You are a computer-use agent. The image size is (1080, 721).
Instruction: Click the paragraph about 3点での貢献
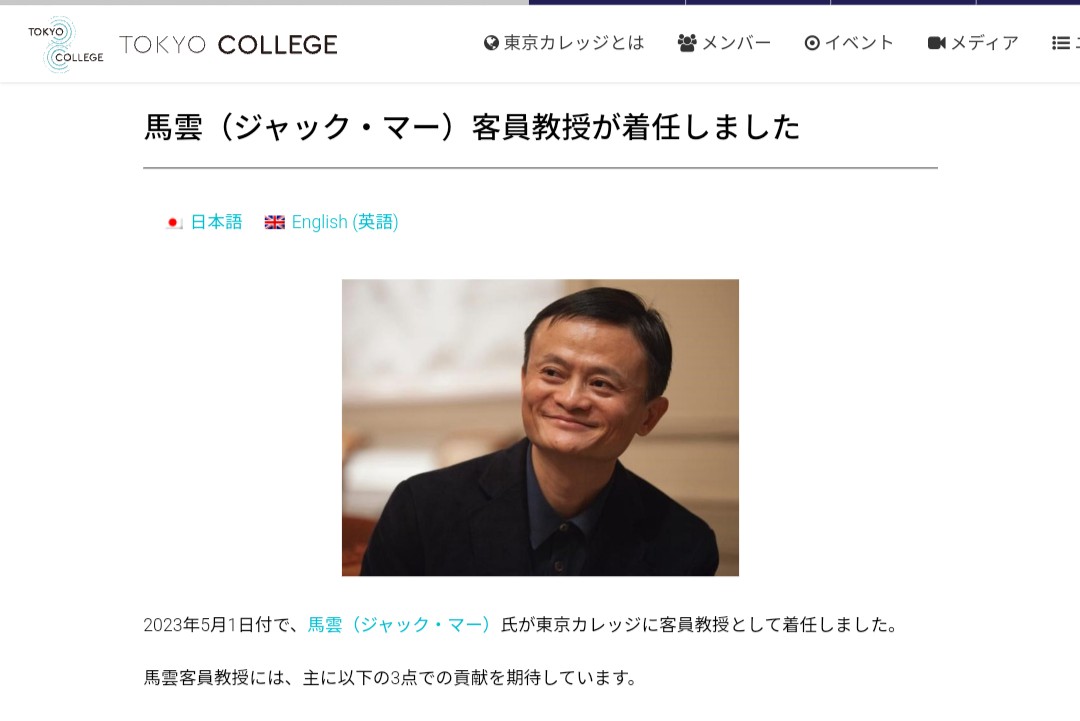[x=391, y=678]
